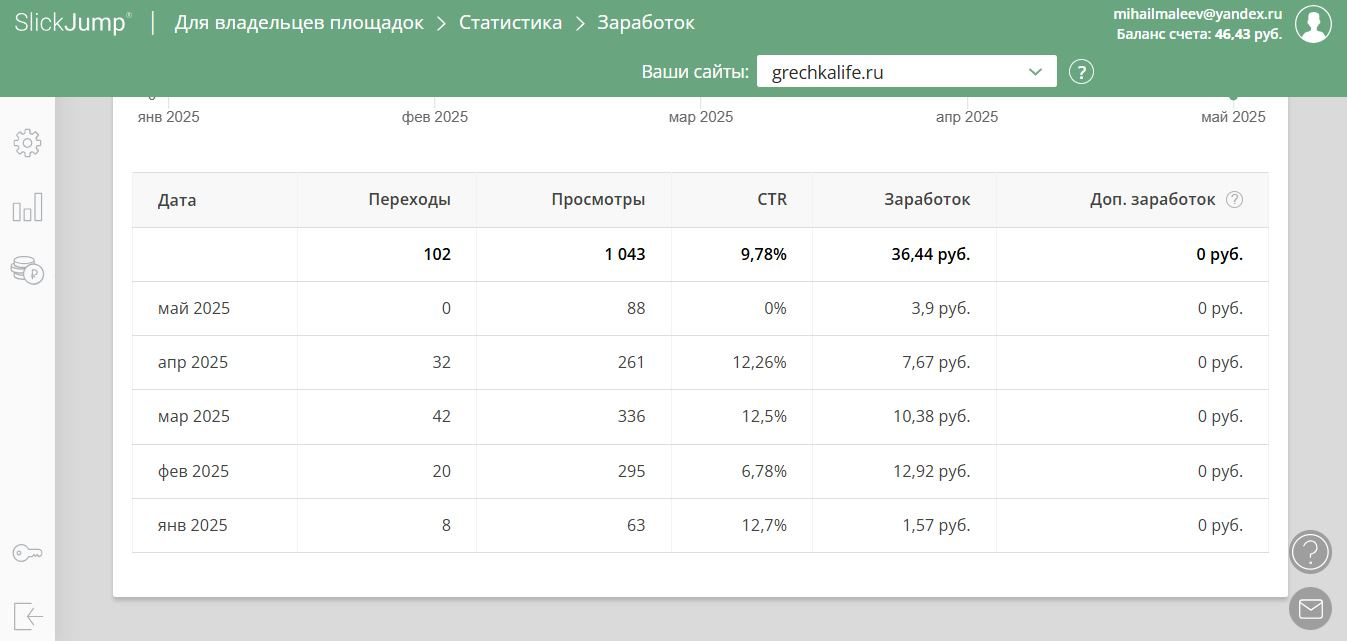Open the Статистика breadcrumb

(510, 23)
